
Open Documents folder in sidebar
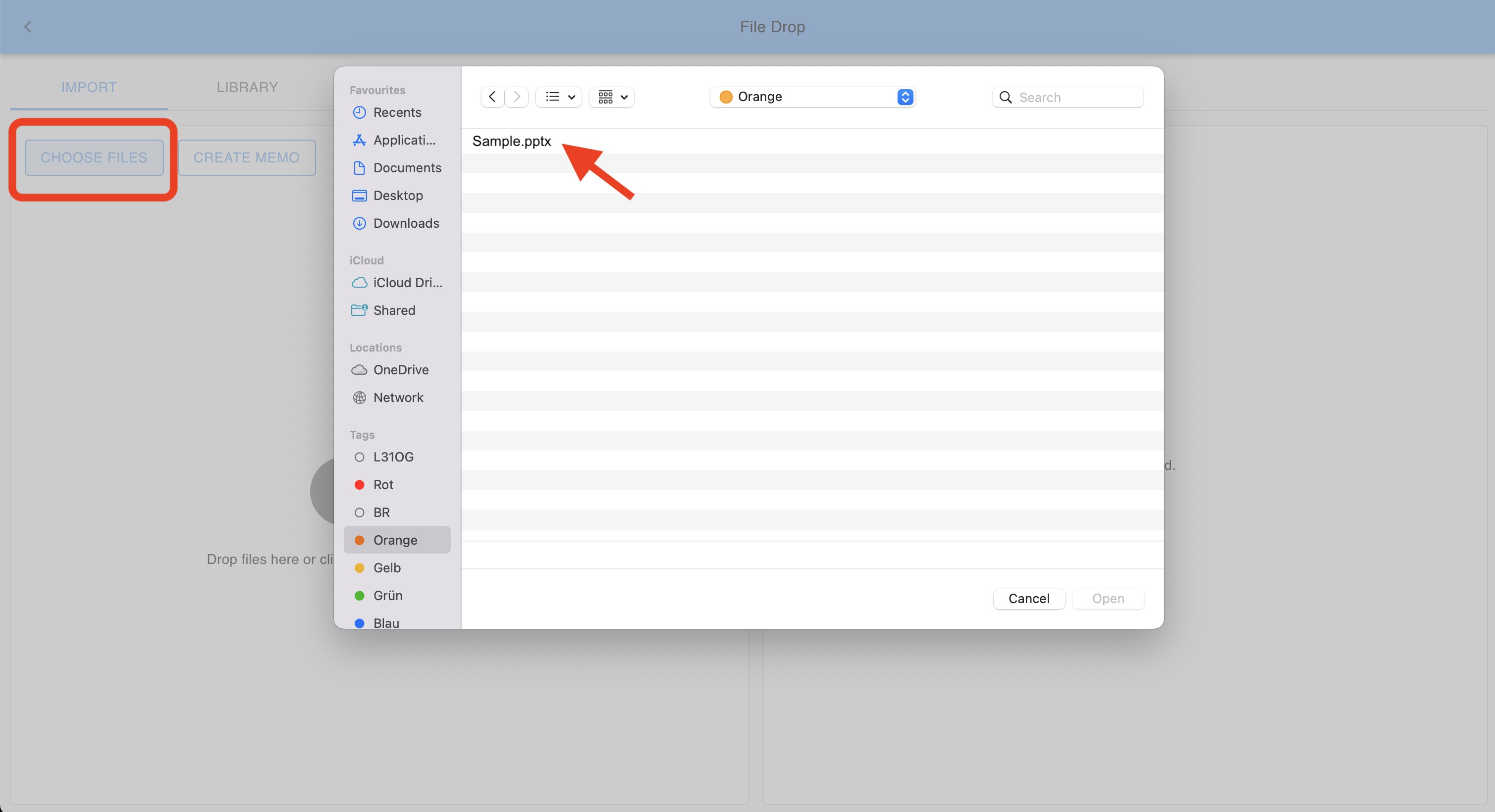click(407, 168)
